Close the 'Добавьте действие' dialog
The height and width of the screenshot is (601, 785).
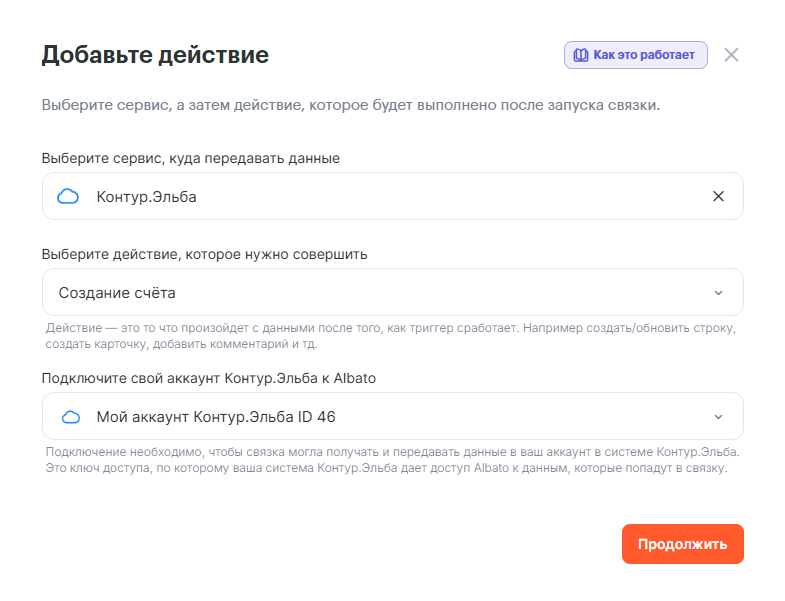[731, 55]
